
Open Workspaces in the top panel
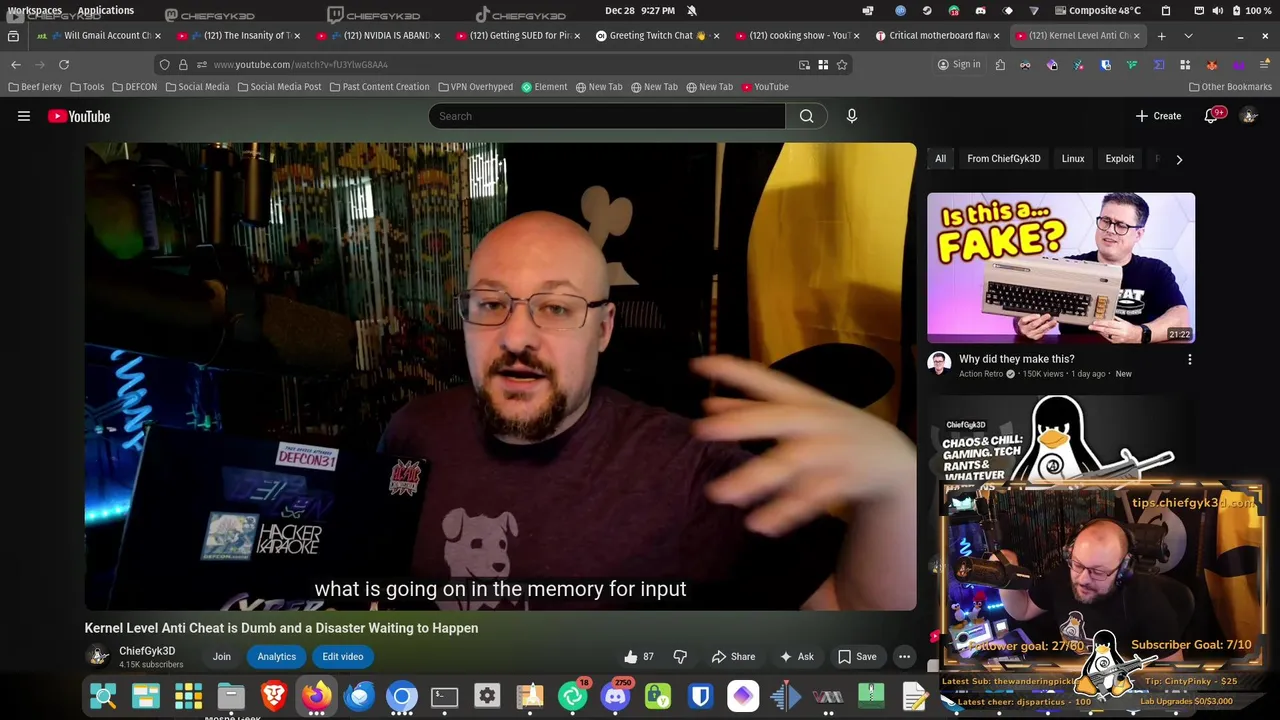click(35, 10)
